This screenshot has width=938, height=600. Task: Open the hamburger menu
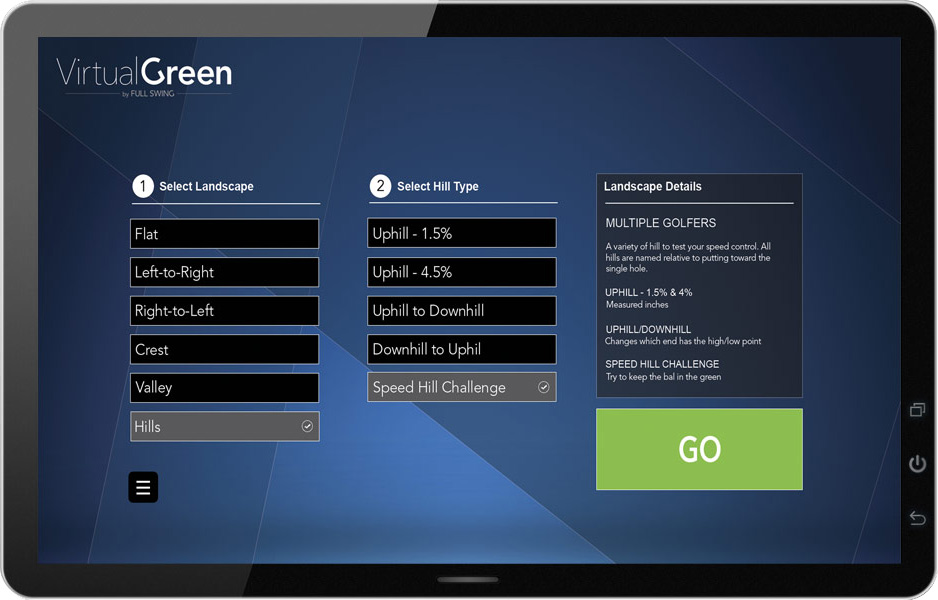coord(143,487)
